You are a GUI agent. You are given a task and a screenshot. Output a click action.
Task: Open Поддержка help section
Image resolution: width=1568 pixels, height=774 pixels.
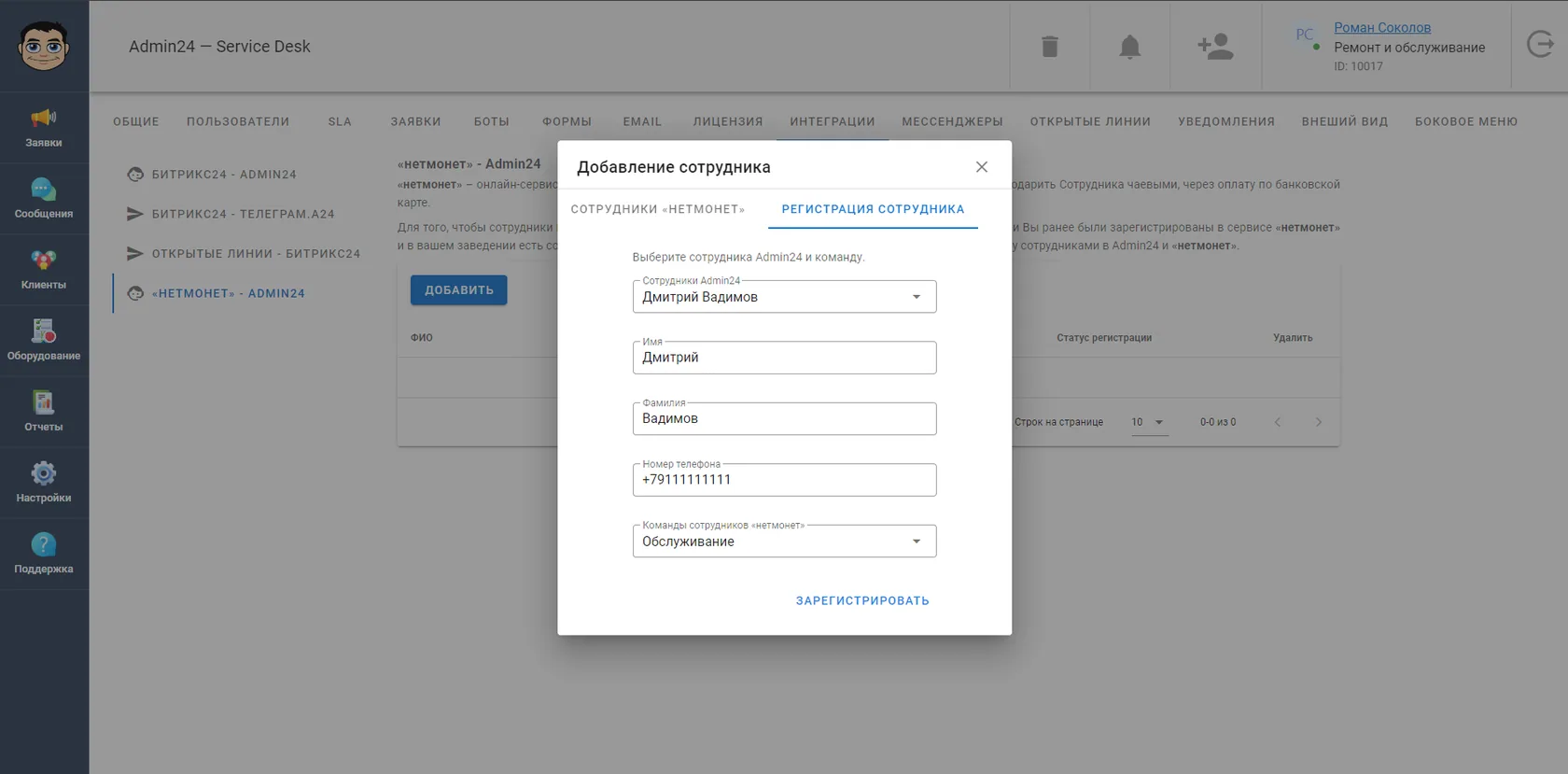tap(44, 554)
